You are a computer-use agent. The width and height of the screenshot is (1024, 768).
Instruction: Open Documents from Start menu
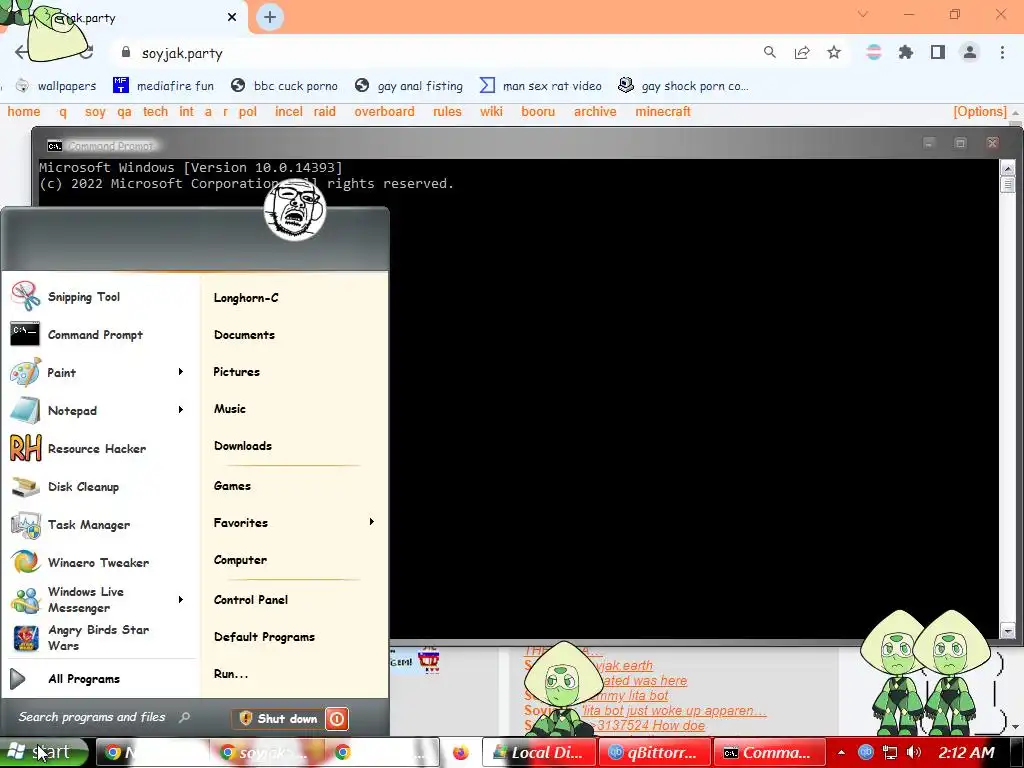pos(244,335)
